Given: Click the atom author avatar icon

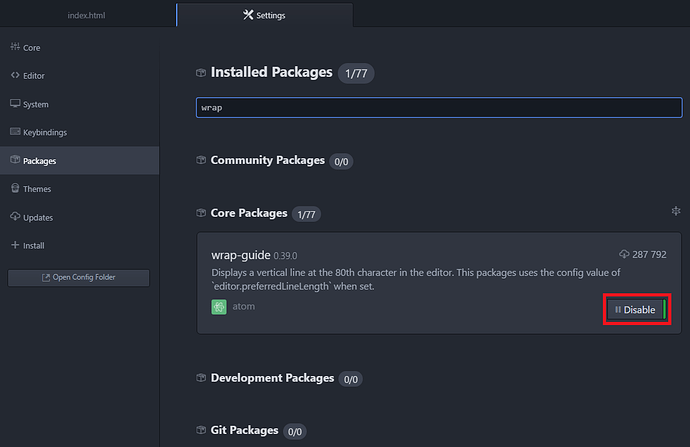Looking at the screenshot, I should point(219,306).
